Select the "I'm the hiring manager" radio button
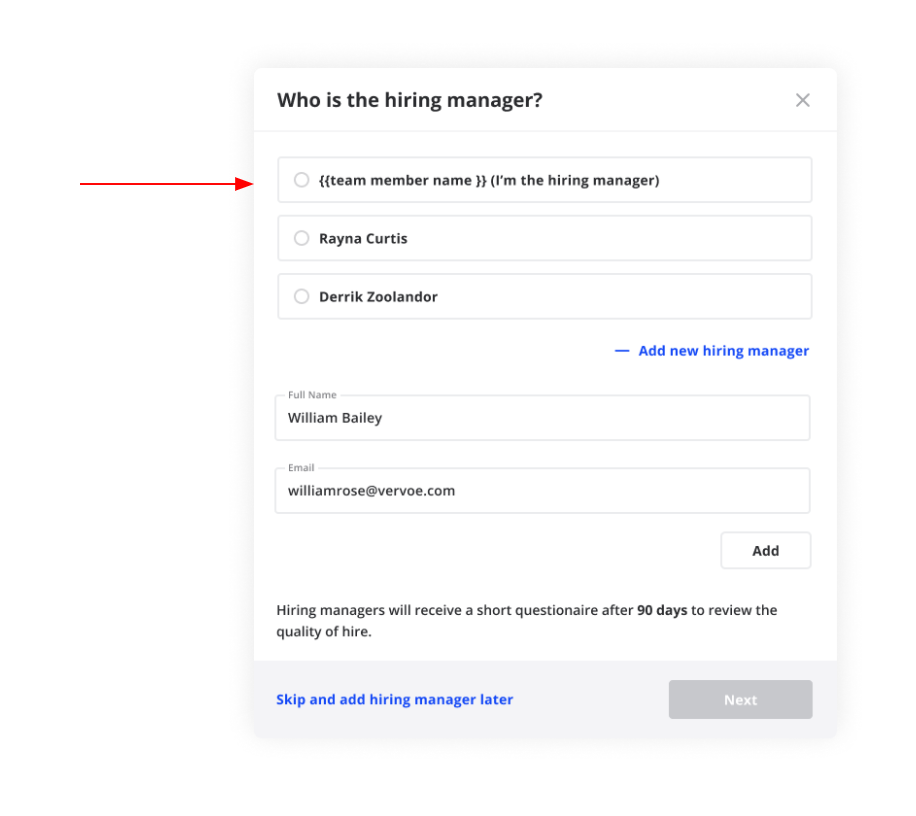The image size is (916, 816). pyautogui.click(x=301, y=180)
